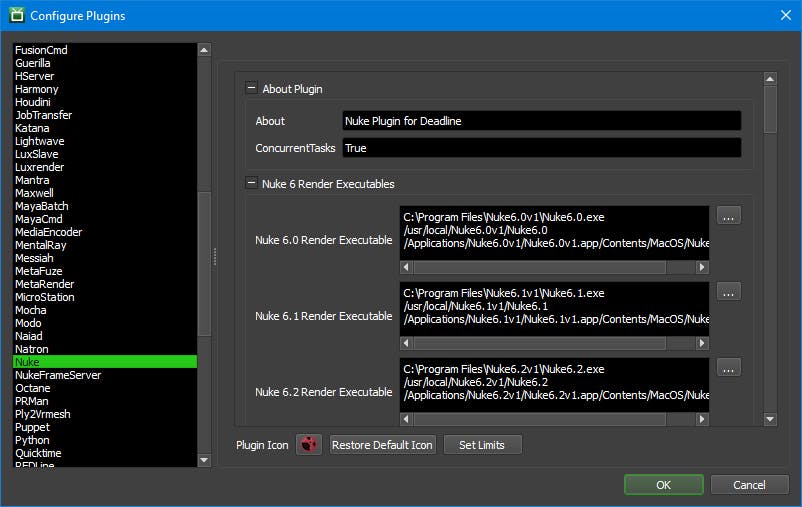Click right arrow of Nuke 6.2 path scrollbar
The image size is (802, 507).
(702, 419)
